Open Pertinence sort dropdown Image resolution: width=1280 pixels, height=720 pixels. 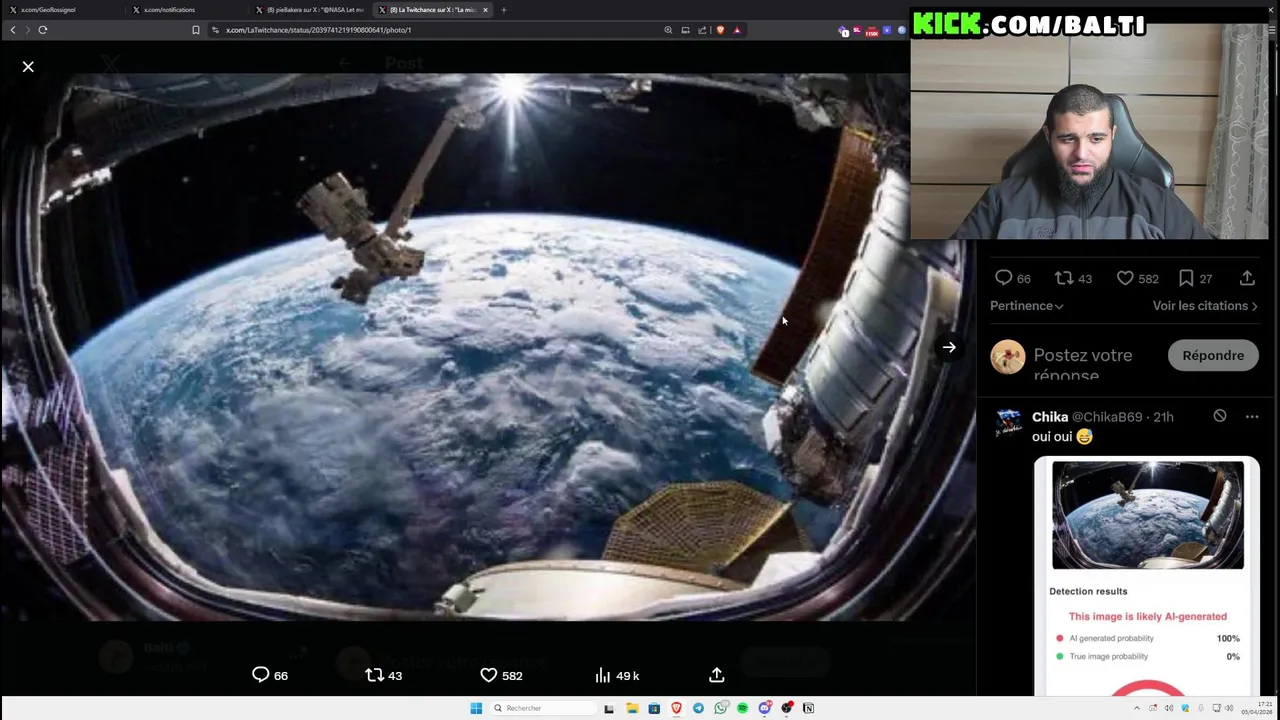(1027, 306)
